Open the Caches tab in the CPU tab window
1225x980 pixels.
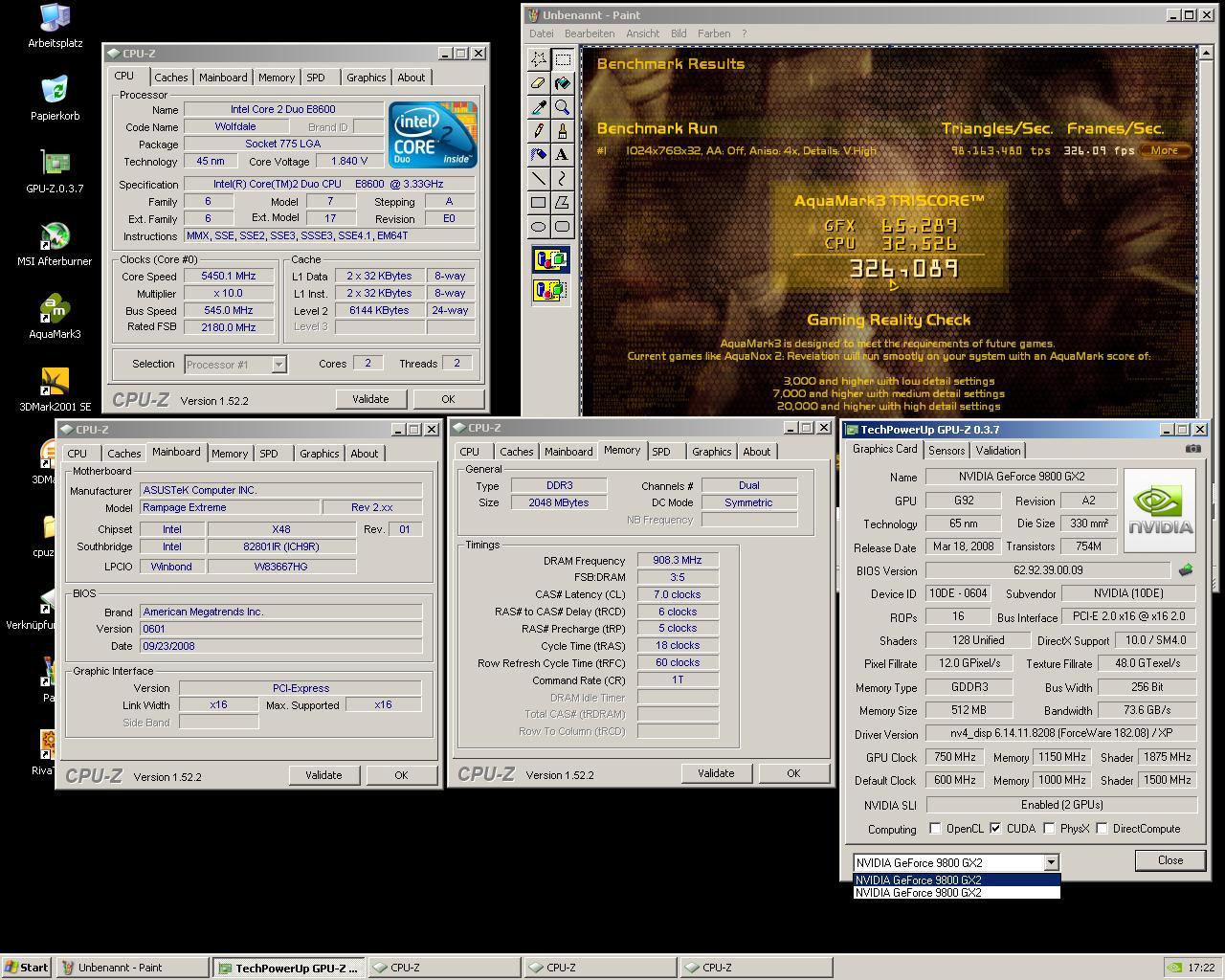[171, 78]
